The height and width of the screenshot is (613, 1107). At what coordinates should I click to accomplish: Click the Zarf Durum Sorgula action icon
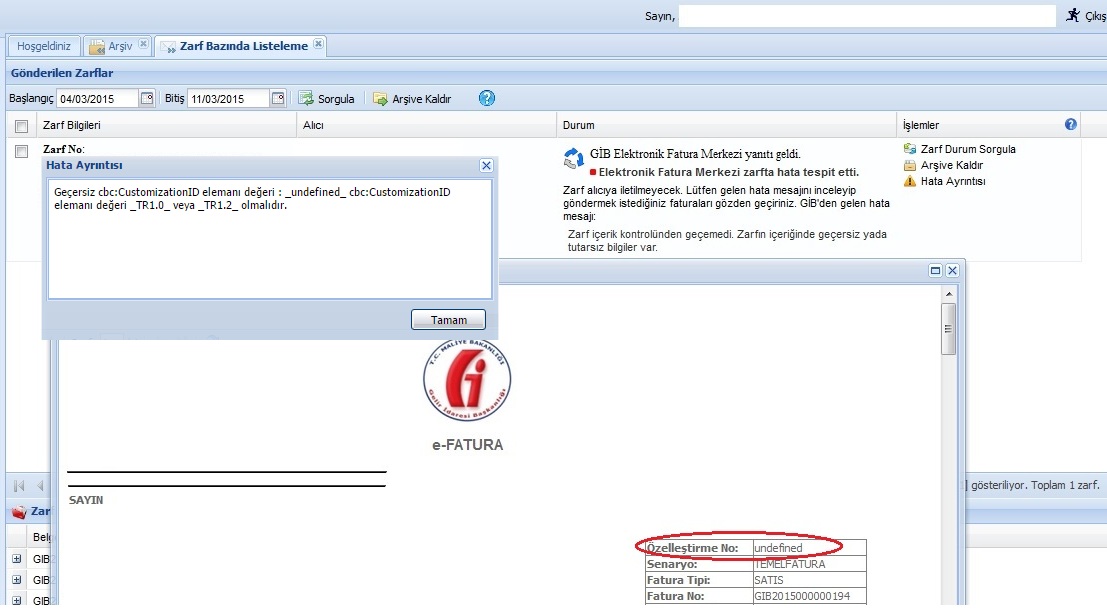click(x=909, y=149)
